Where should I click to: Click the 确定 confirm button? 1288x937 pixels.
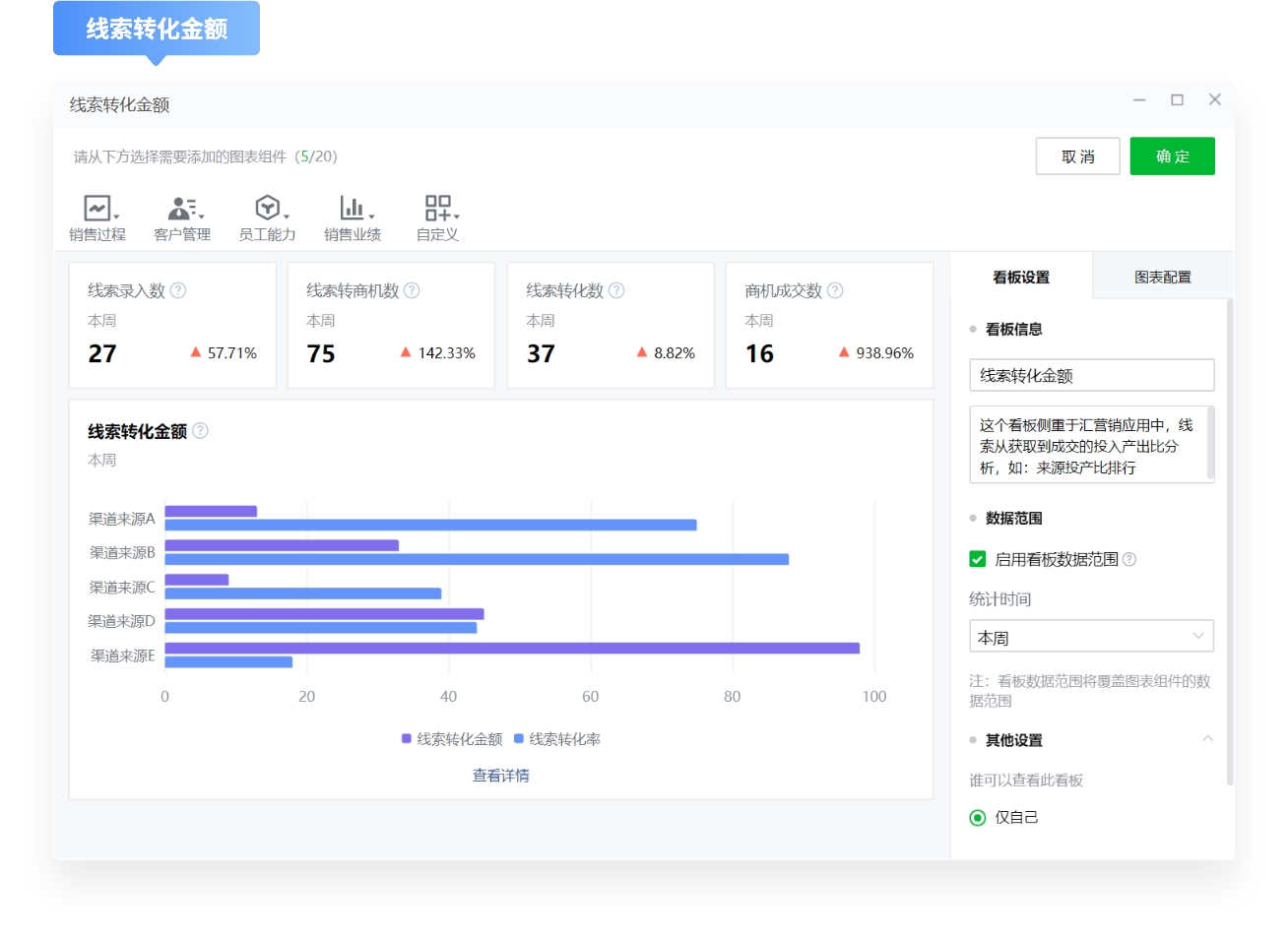1173,156
